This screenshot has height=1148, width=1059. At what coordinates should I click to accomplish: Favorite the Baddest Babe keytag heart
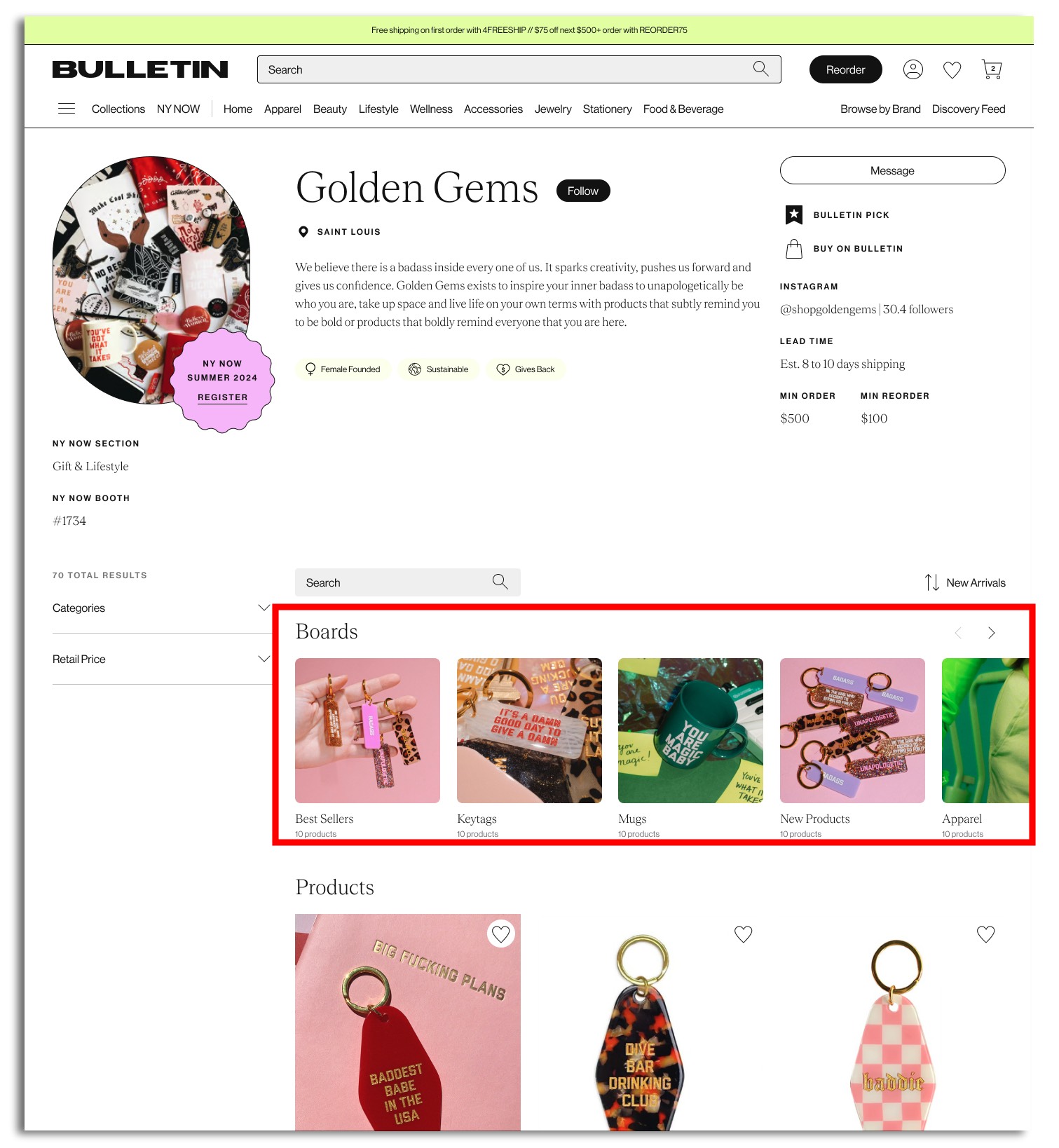click(500, 934)
